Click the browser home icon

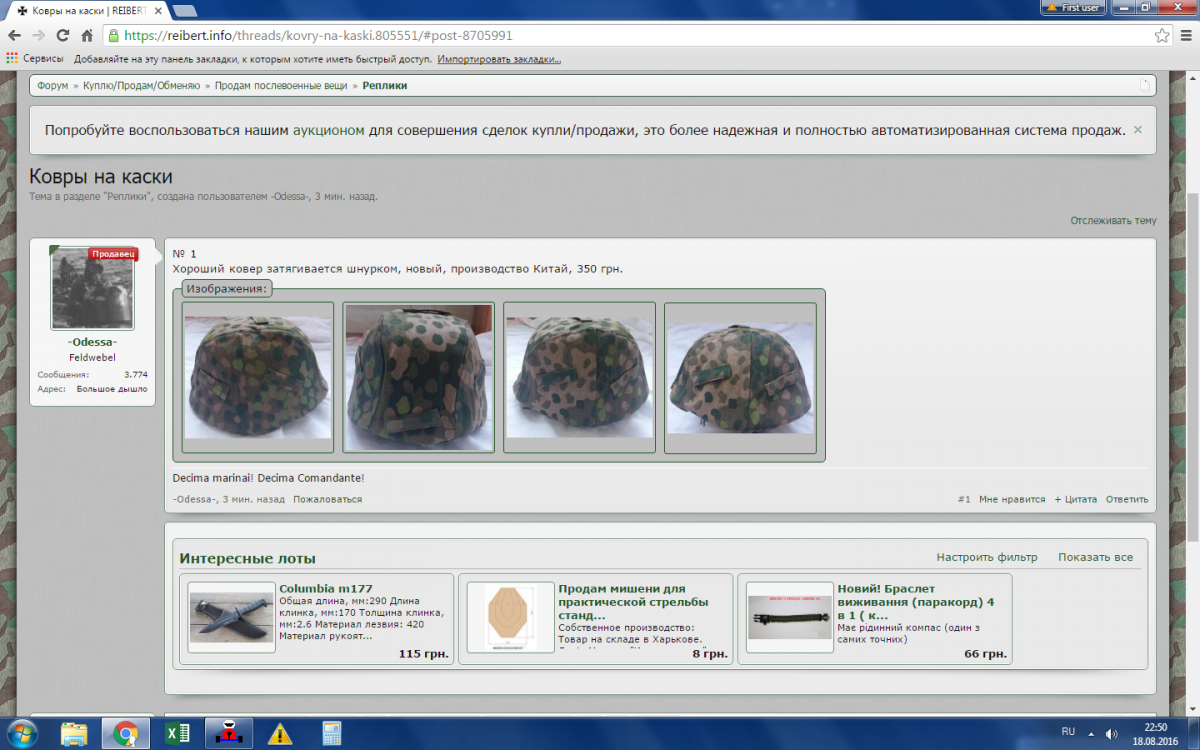(x=87, y=35)
